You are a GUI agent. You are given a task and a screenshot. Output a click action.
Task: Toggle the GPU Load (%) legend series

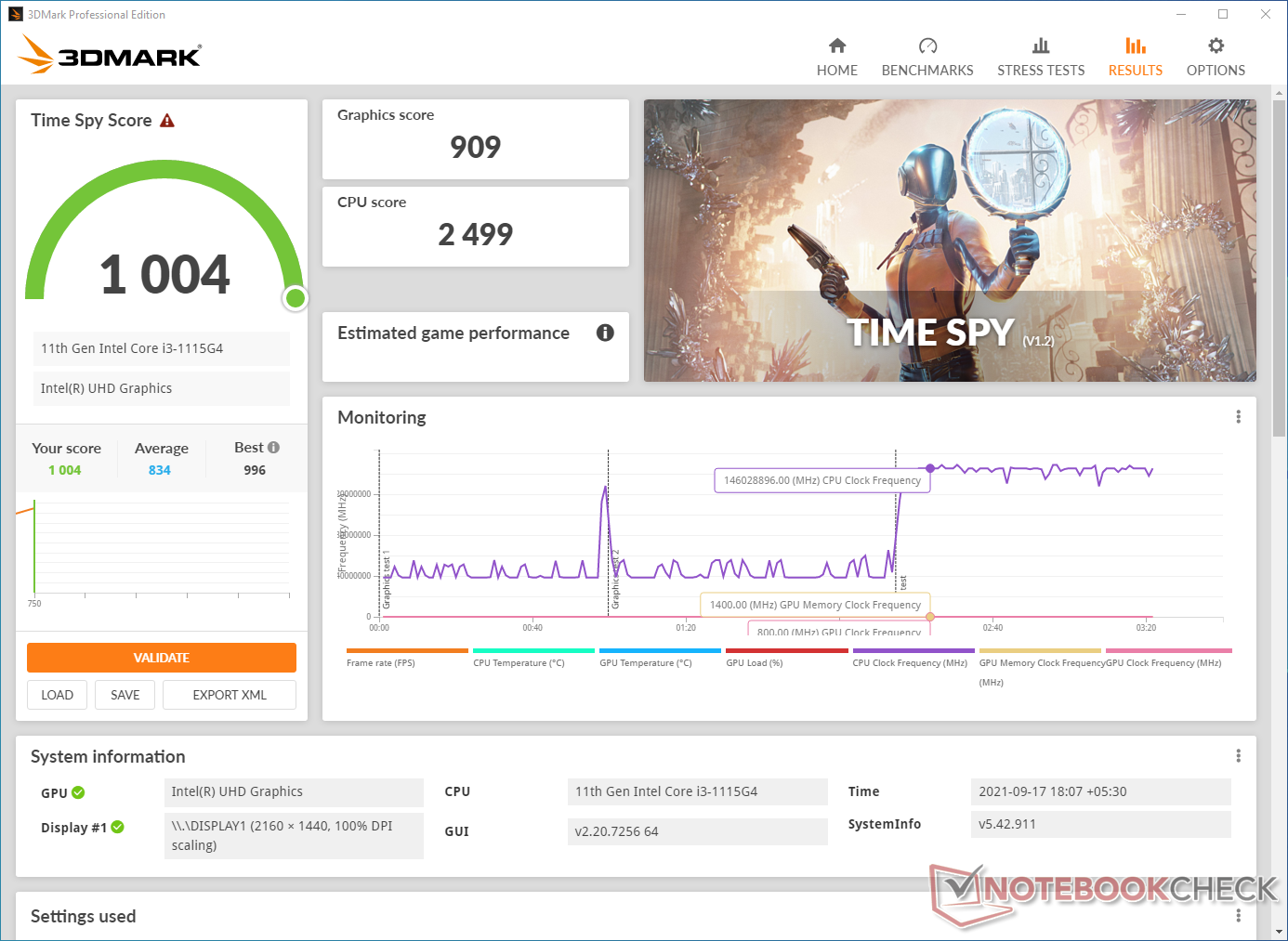click(786, 657)
